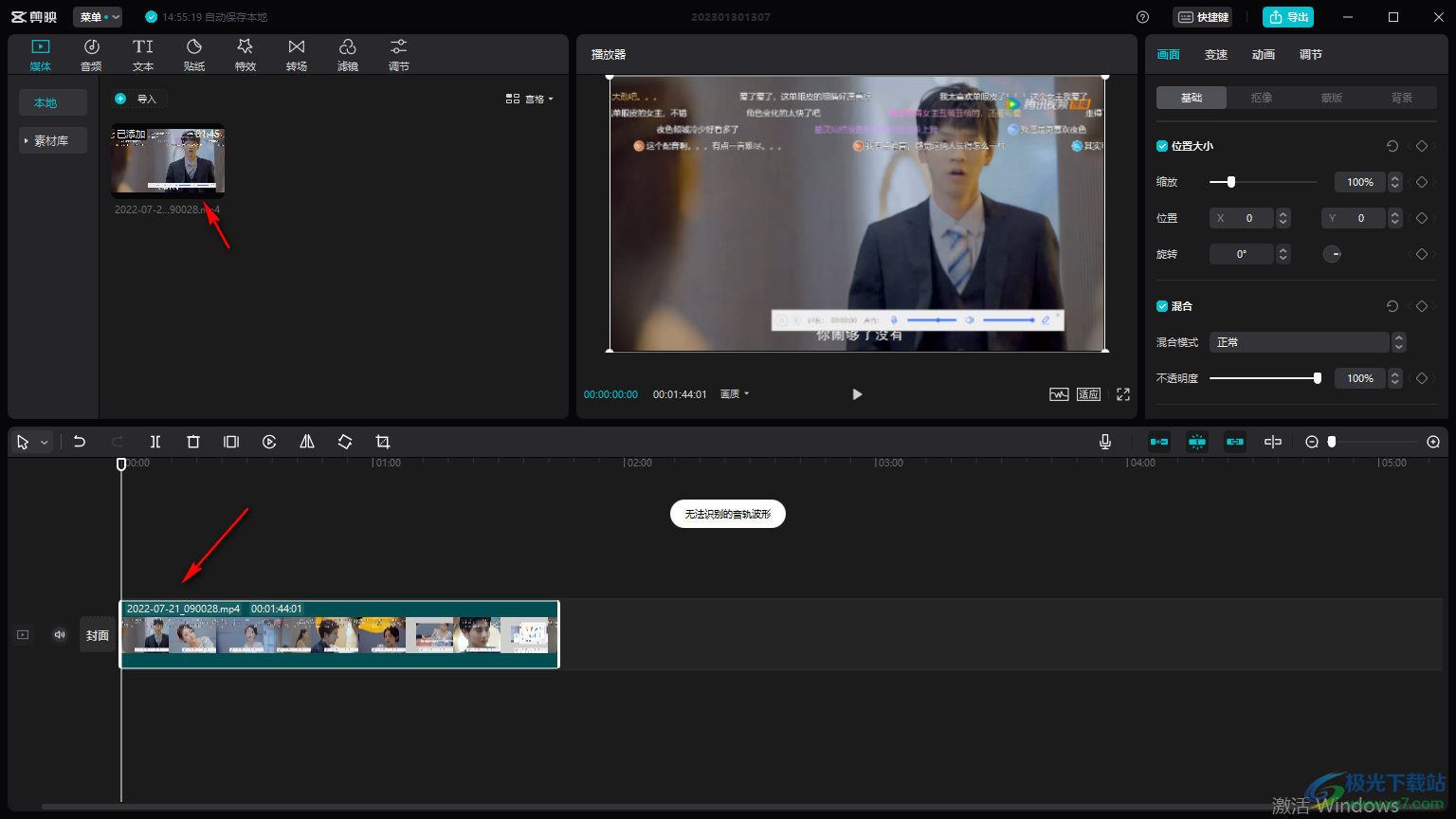Click the delete trash icon in timeline toolbar
Screen dimensions: 1456x819
pos(193,442)
